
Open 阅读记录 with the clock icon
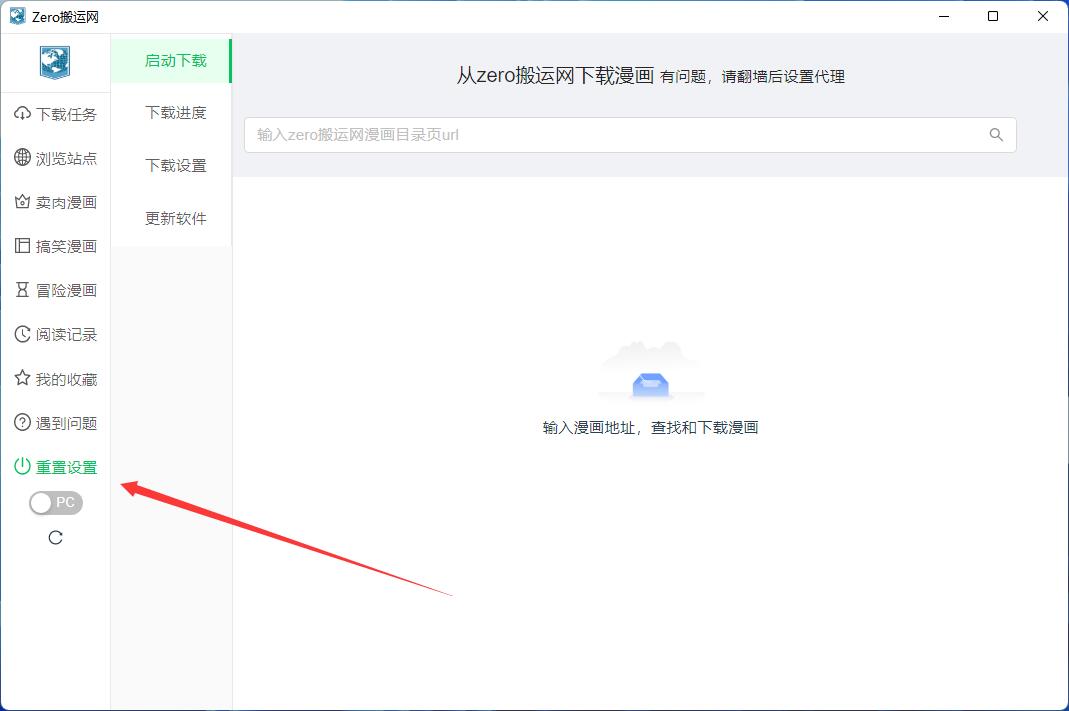click(21, 334)
